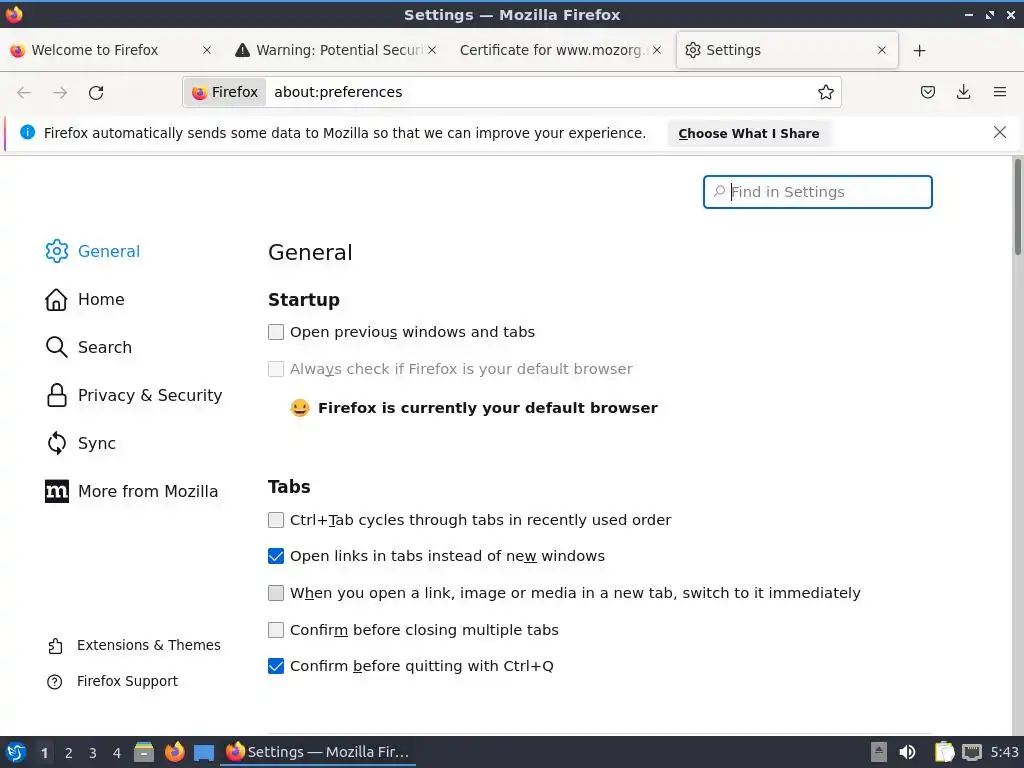Click the back navigation arrow

[24, 92]
